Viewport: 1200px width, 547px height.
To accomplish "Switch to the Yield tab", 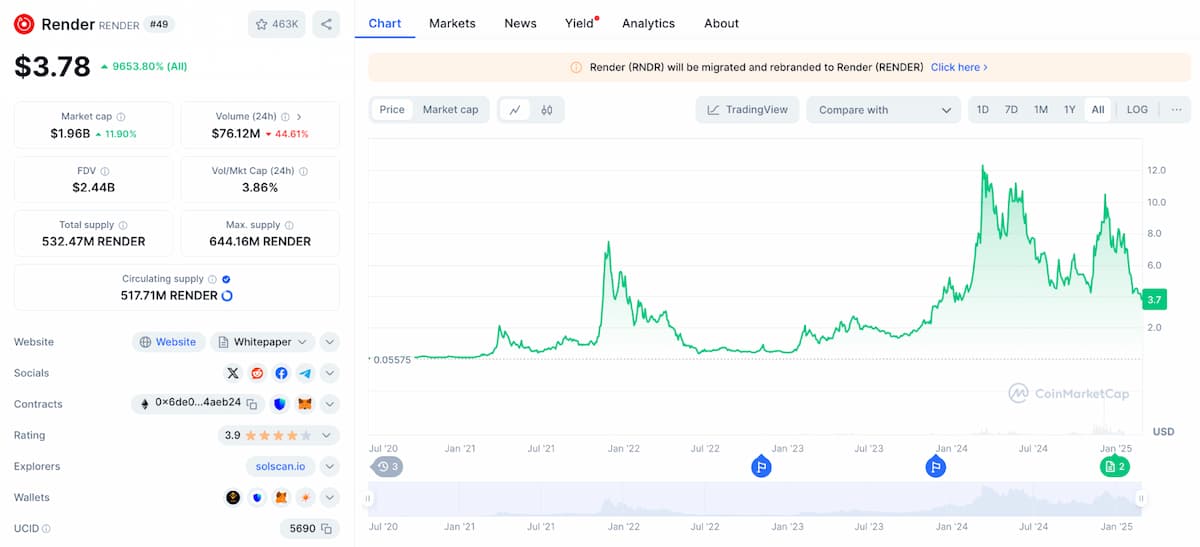I will (580, 23).
